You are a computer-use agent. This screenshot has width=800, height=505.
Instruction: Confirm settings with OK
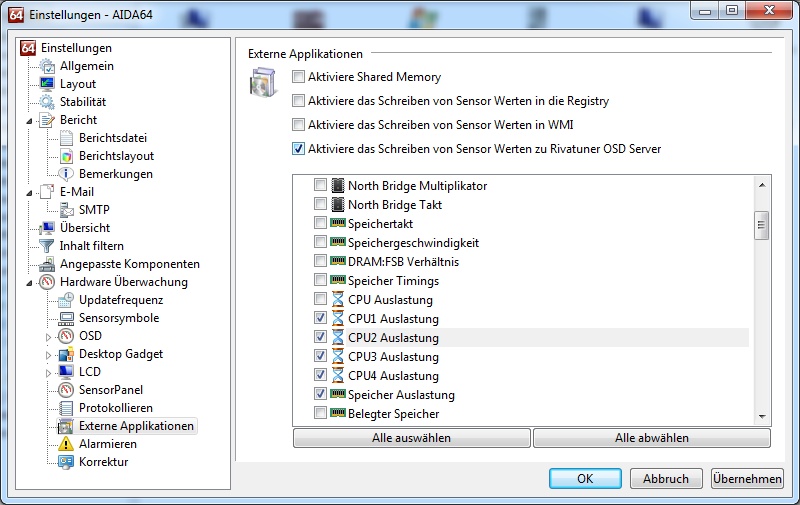[585, 478]
